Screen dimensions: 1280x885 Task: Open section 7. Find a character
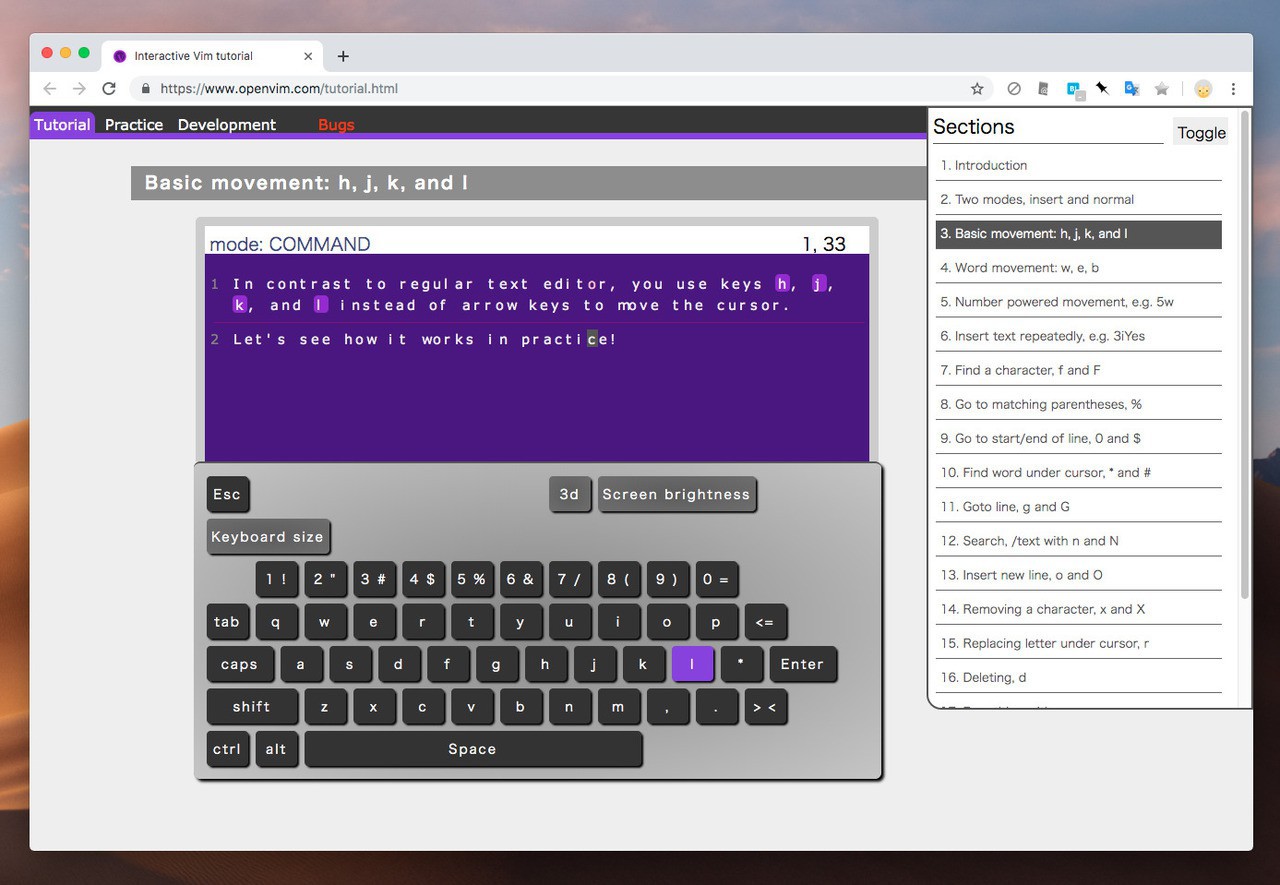(1079, 369)
